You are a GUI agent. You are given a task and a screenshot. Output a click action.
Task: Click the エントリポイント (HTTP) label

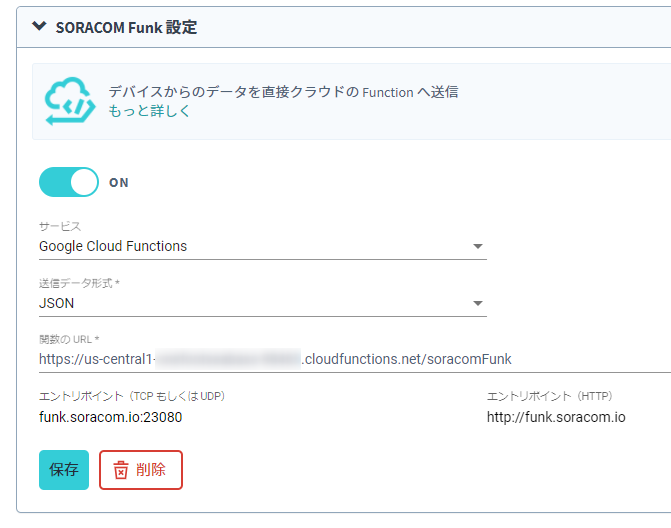tap(548, 396)
